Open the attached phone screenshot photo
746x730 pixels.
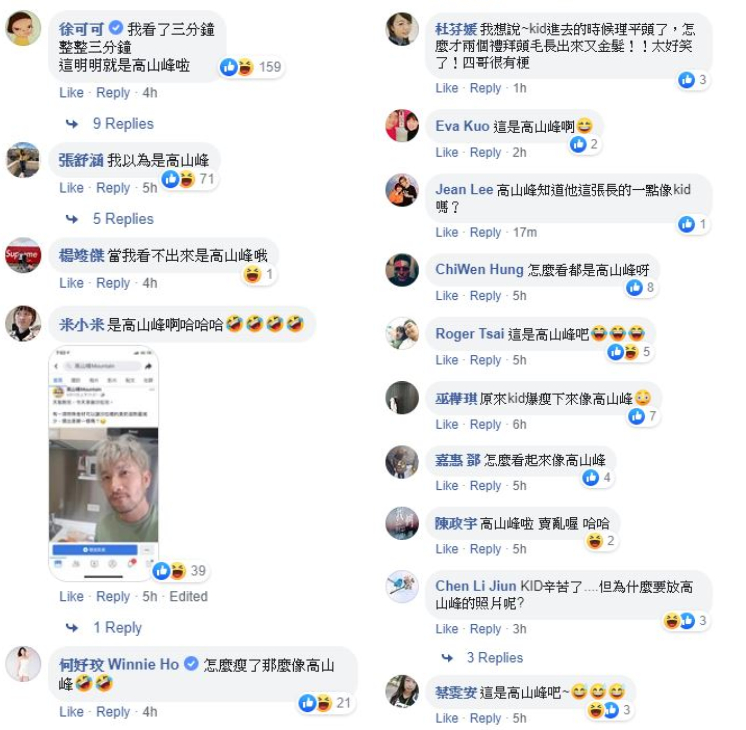point(104,463)
